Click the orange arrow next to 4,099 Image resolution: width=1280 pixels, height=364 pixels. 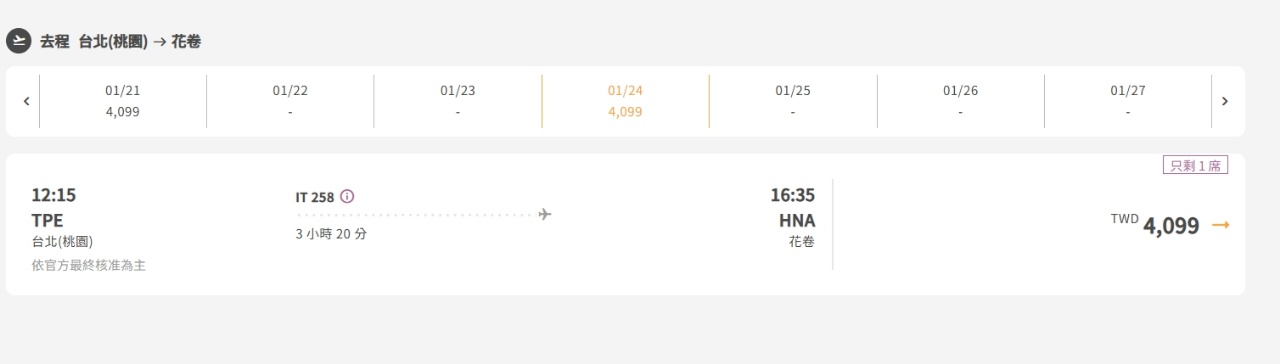[1220, 225]
